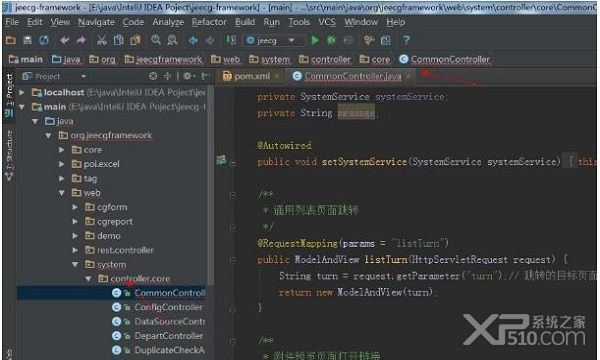This screenshot has height=360, width=600.
Task: Run jeecg with the green play icon
Action: (x=315, y=40)
